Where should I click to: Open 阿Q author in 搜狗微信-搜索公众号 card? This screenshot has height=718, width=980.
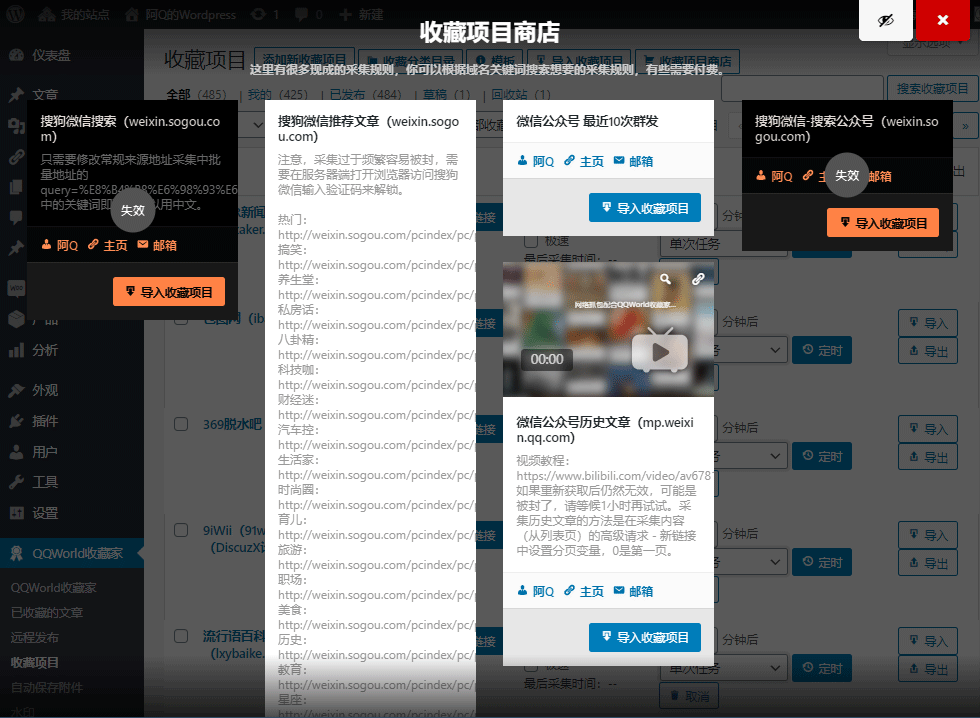(x=774, y=176)
